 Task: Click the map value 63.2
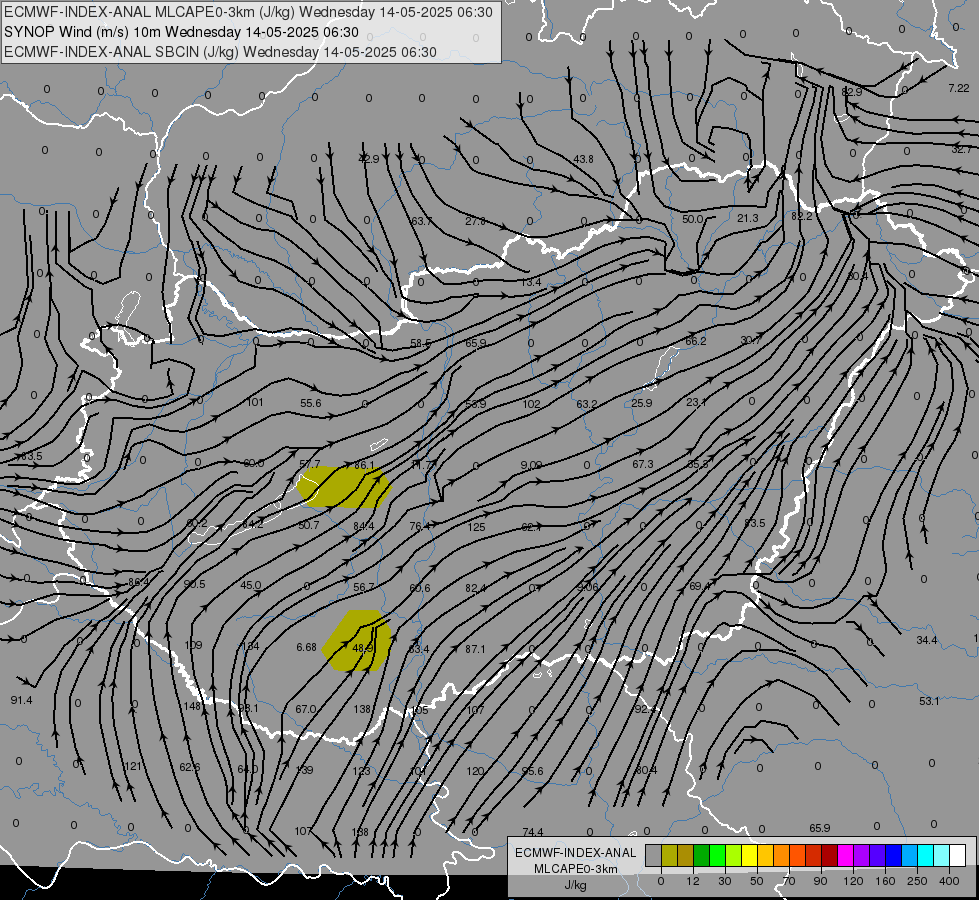click(586, 404)
